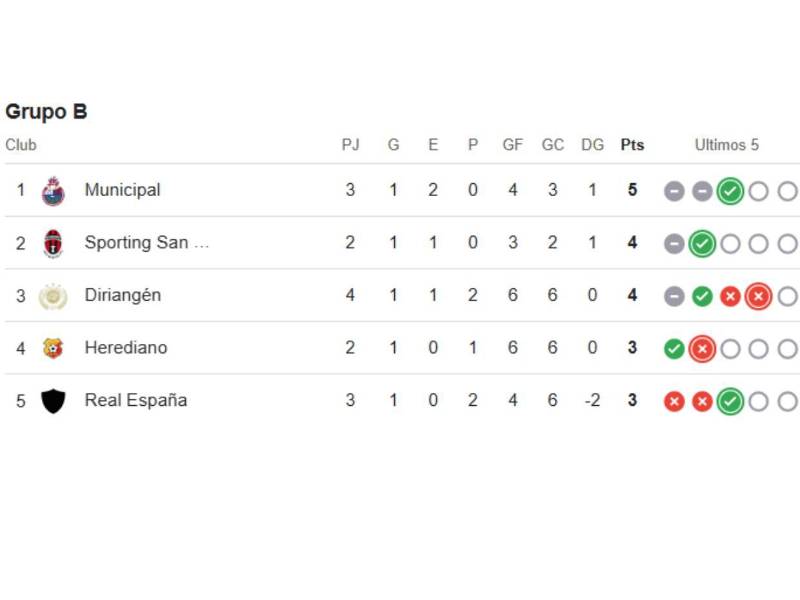This screenshot has height=600, width=800.
Task: Sort standings by the PJ column
Action: [351, 144]
